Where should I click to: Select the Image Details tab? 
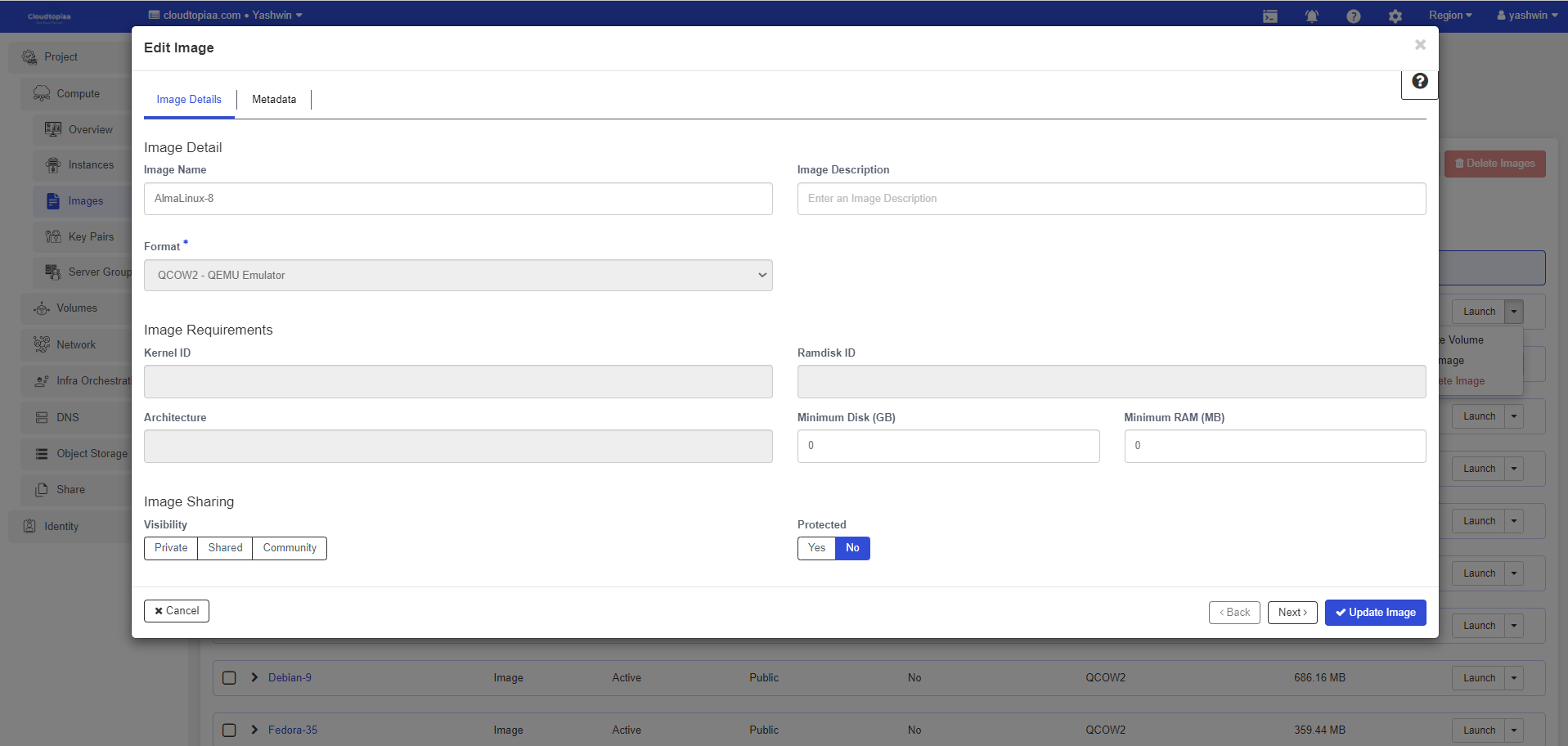click(x=189, y=100)
